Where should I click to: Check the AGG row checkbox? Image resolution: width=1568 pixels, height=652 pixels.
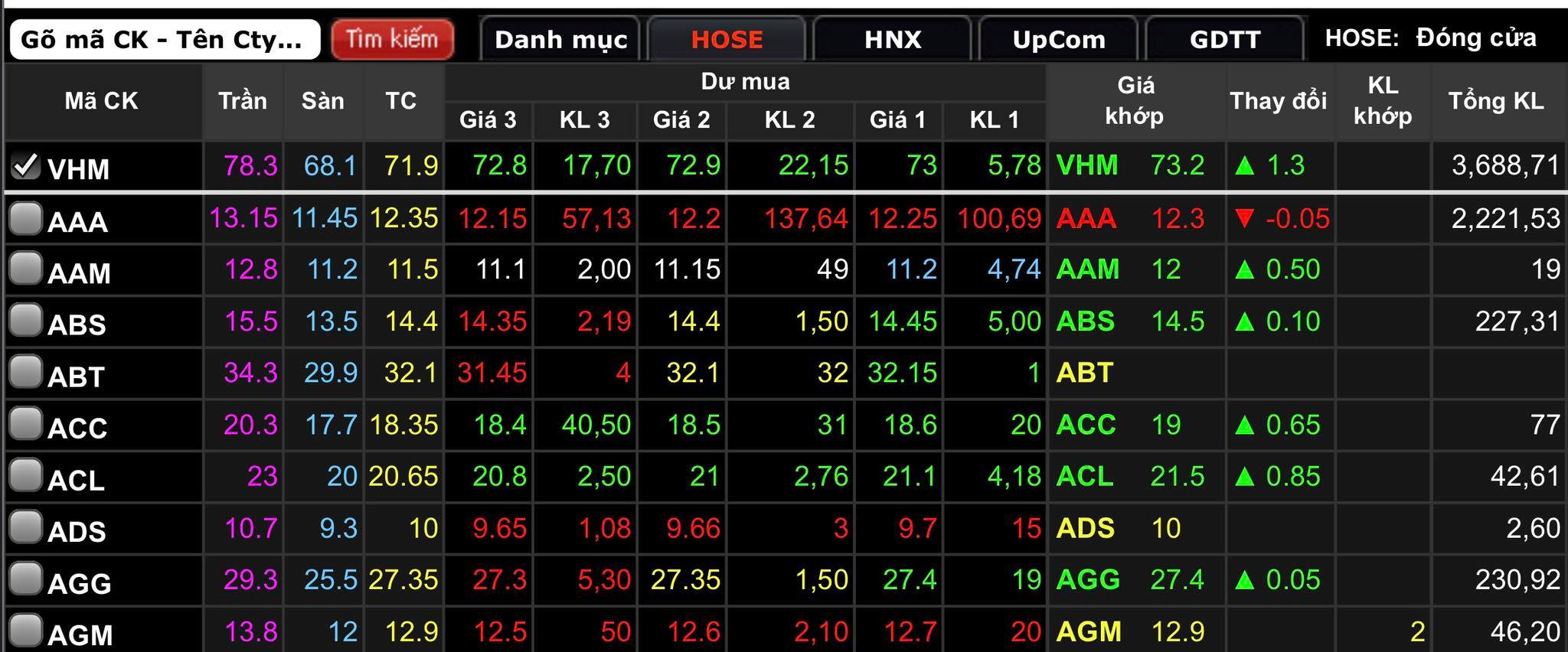pyautogui.click(x=26, y=579)
